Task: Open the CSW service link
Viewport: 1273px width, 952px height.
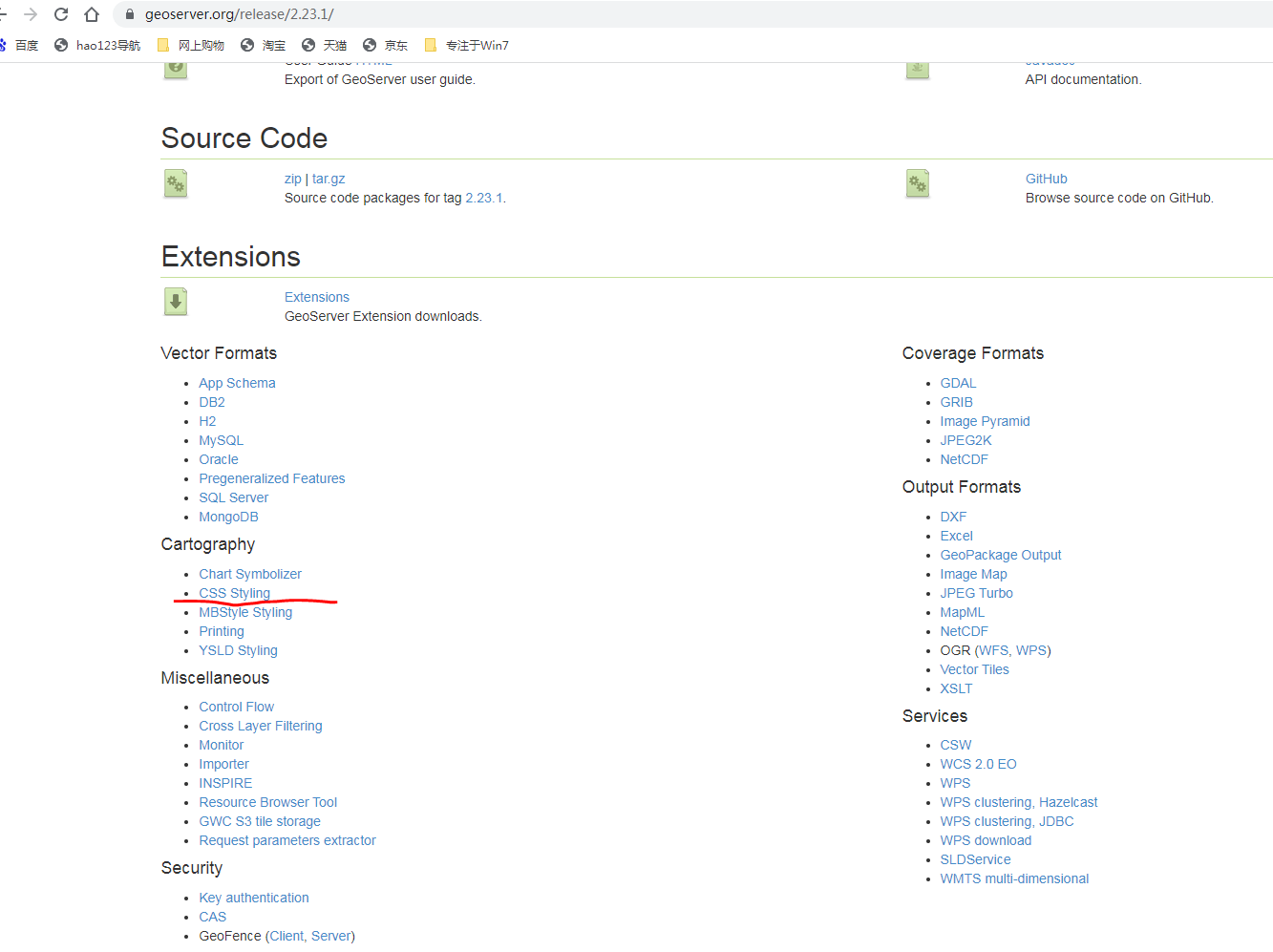Action: coord(955,745)
